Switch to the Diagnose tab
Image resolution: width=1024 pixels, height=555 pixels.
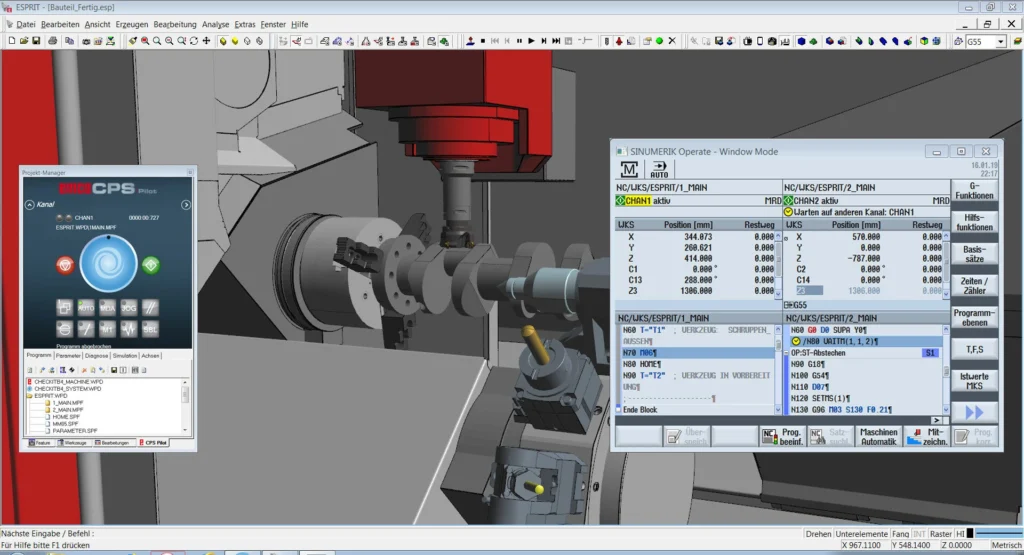pos(97,355)
